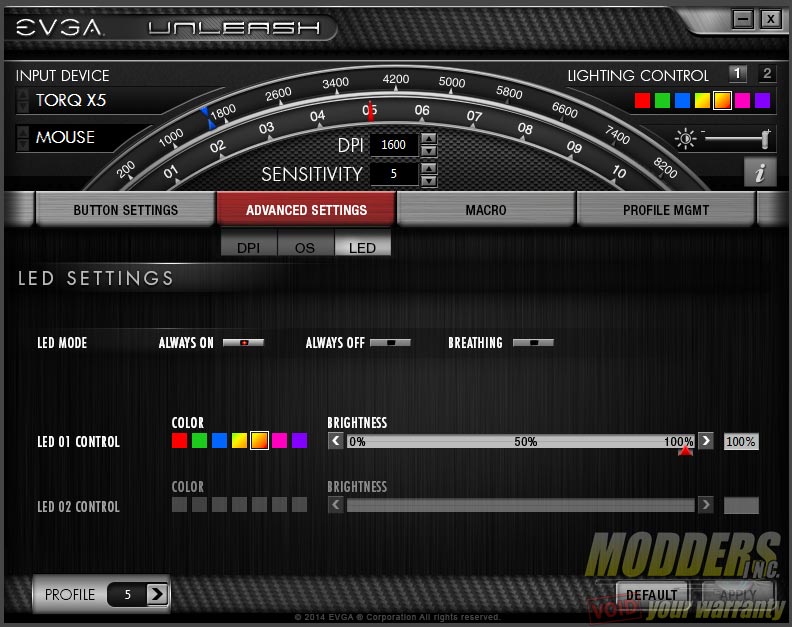This screenshot has height=627, width=792.
Task: Click sensitivity level 08 on dial
Action: [525, 128]
